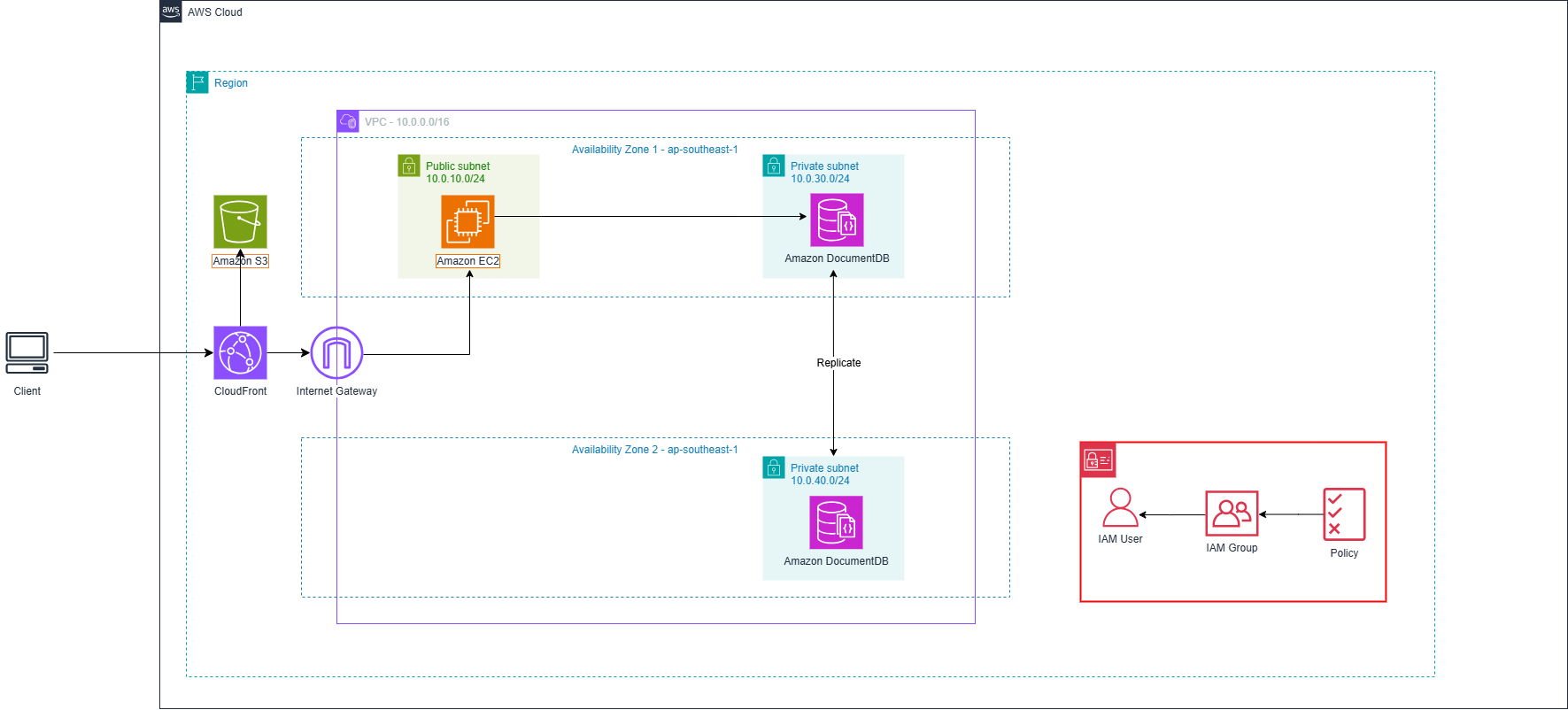Select the 'VPC - 10.0.0.0/16' label
The image size is (1568, 710).
click(x=407, y=122)
